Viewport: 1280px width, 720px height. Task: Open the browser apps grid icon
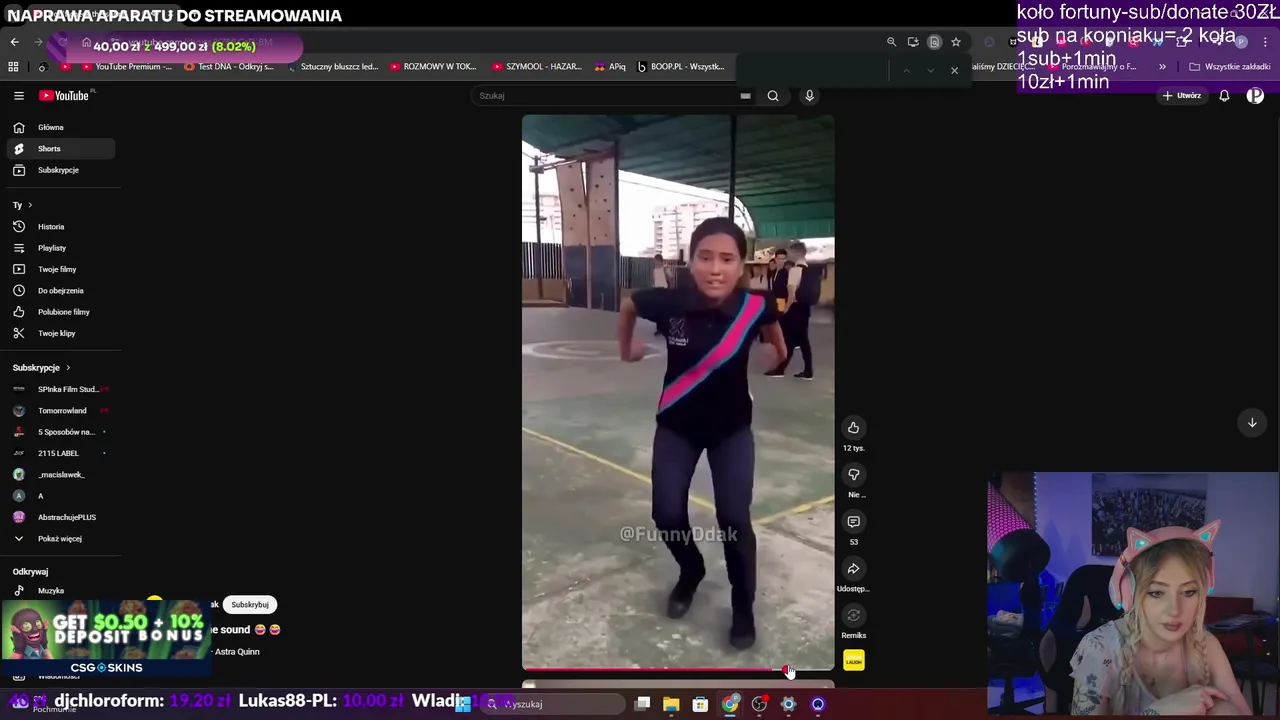click(x=13, y=67)
